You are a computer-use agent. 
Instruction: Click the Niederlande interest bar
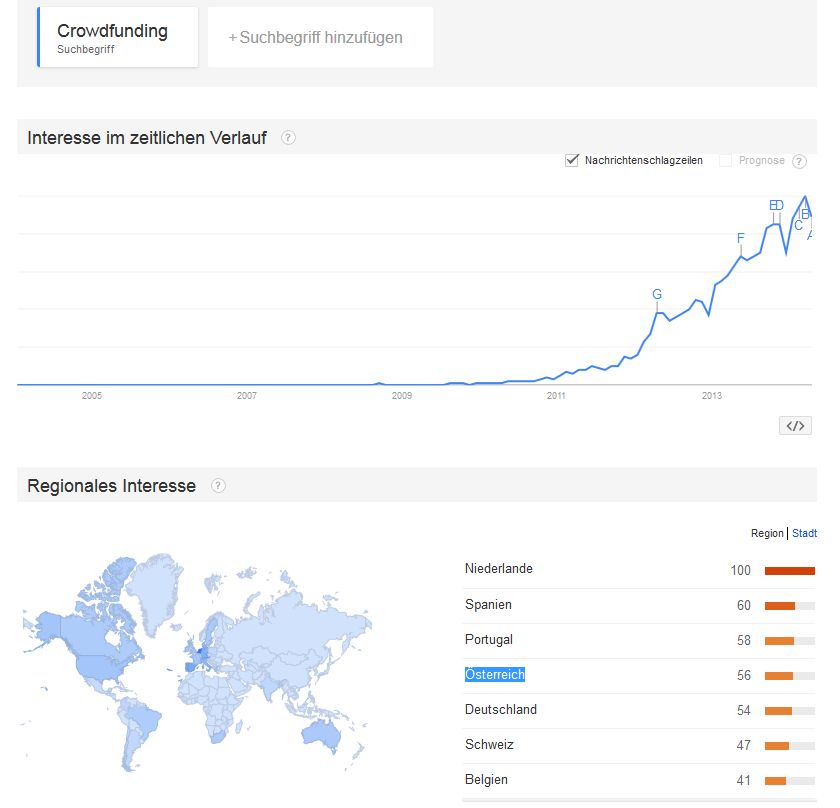click(790, 571)
